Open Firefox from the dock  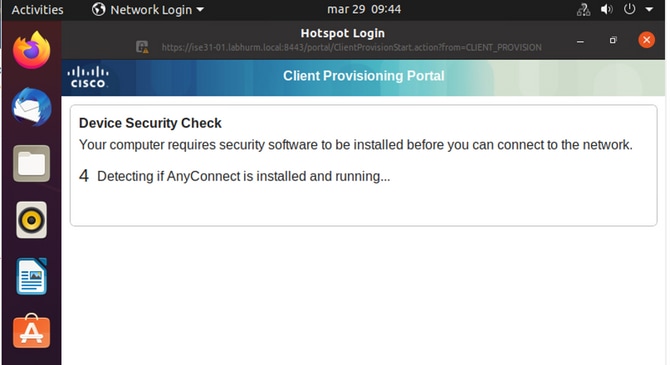(x=32, y=50)
